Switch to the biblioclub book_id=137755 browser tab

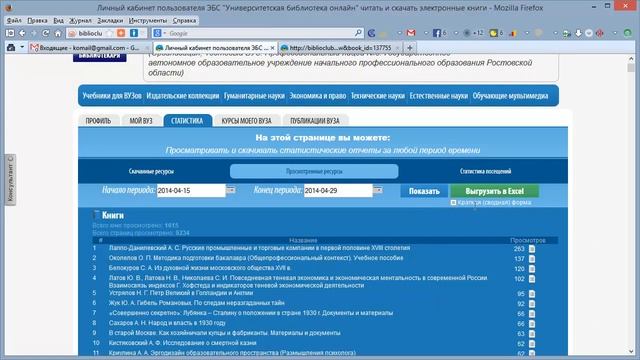(340, 48)
